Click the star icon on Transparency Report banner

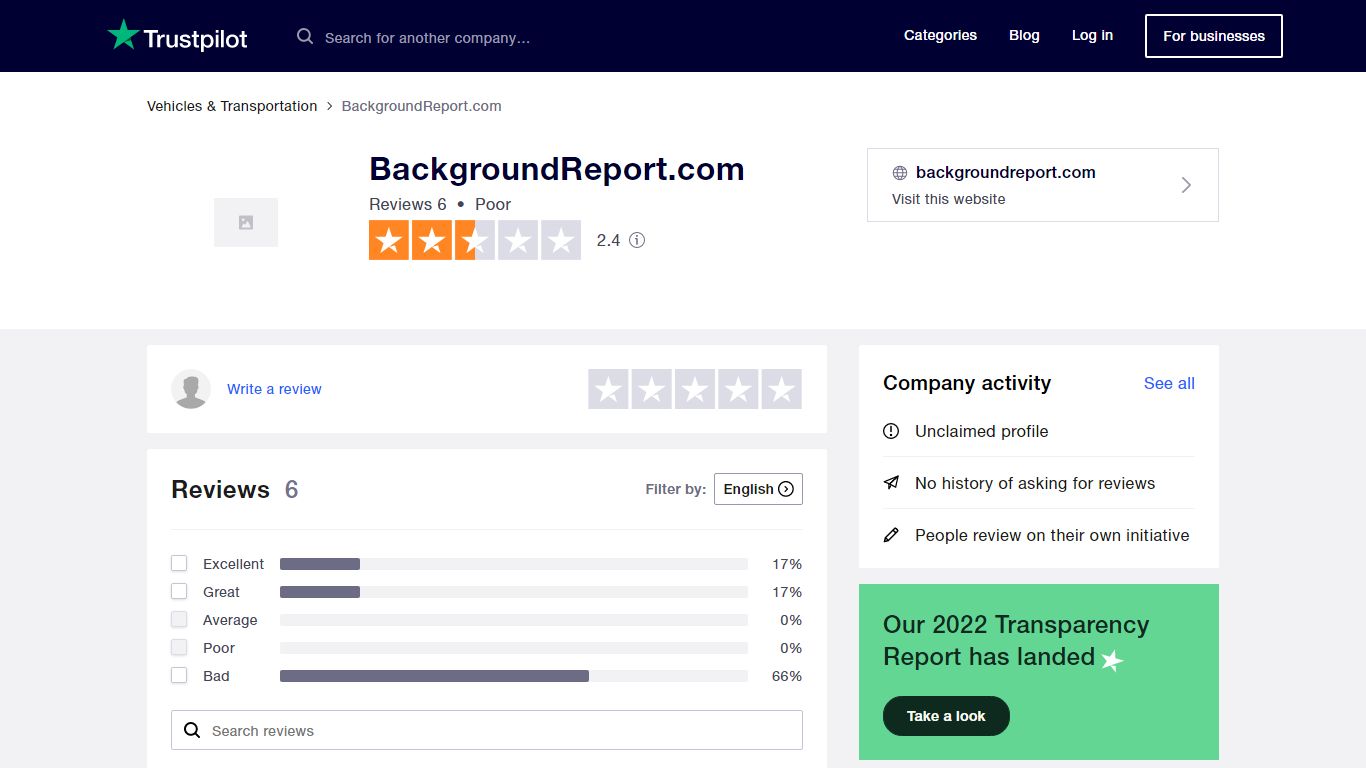[x=1112, y=660]
